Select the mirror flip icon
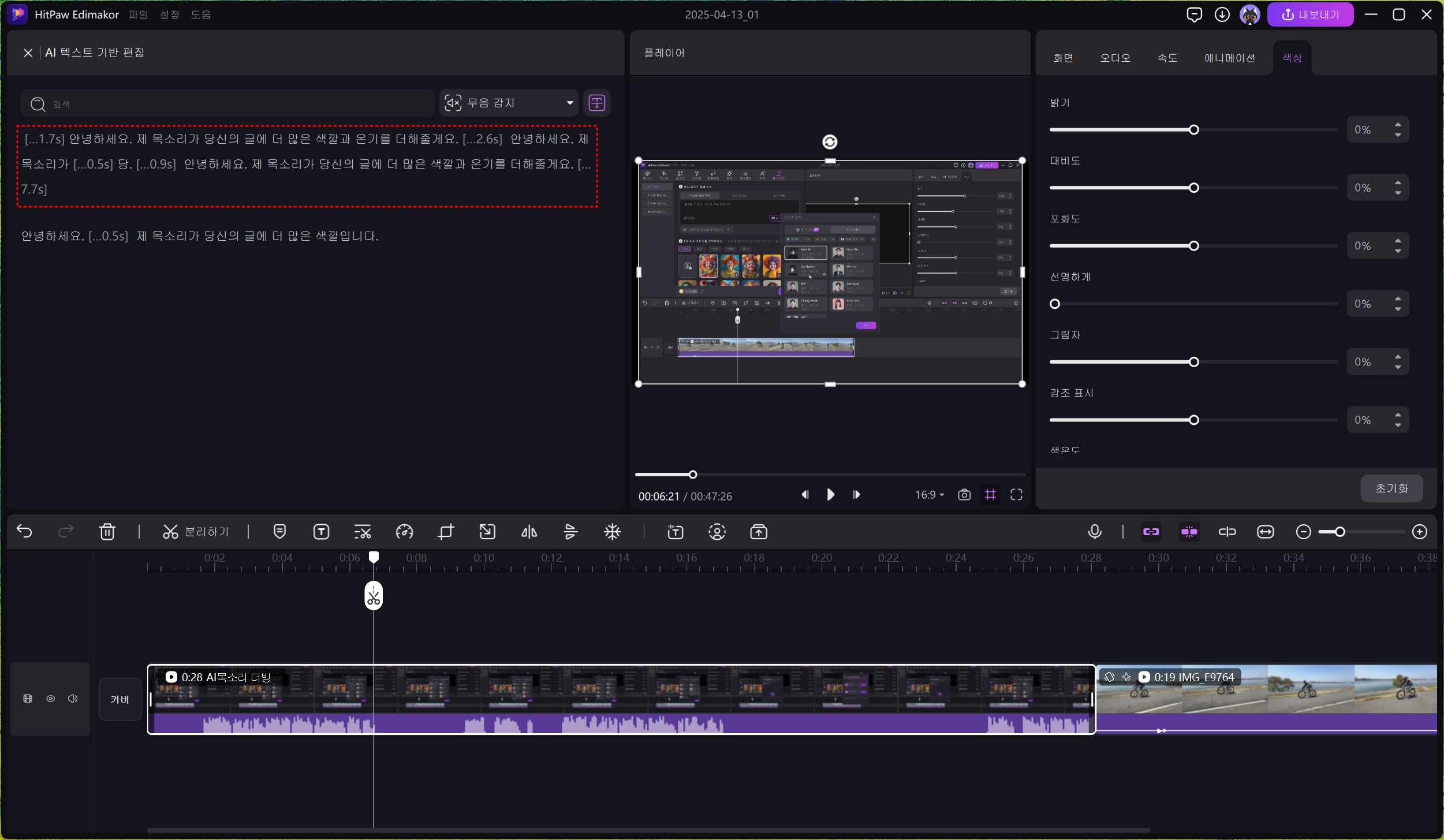This screenshot has width=1444, height=840. click(529, 532)
